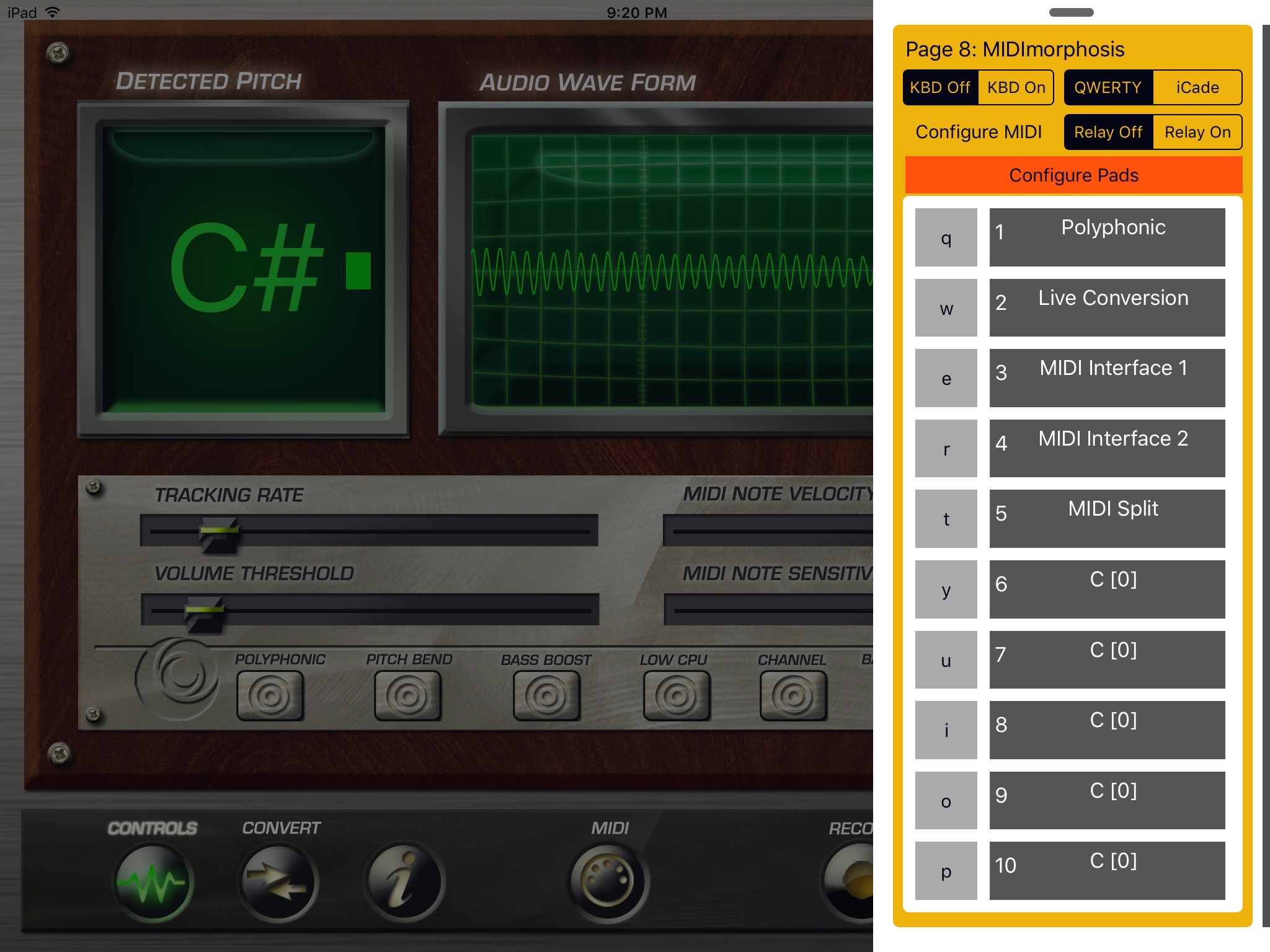Click the MIDI Note Sensitivity slider track

tap(768, 610)
